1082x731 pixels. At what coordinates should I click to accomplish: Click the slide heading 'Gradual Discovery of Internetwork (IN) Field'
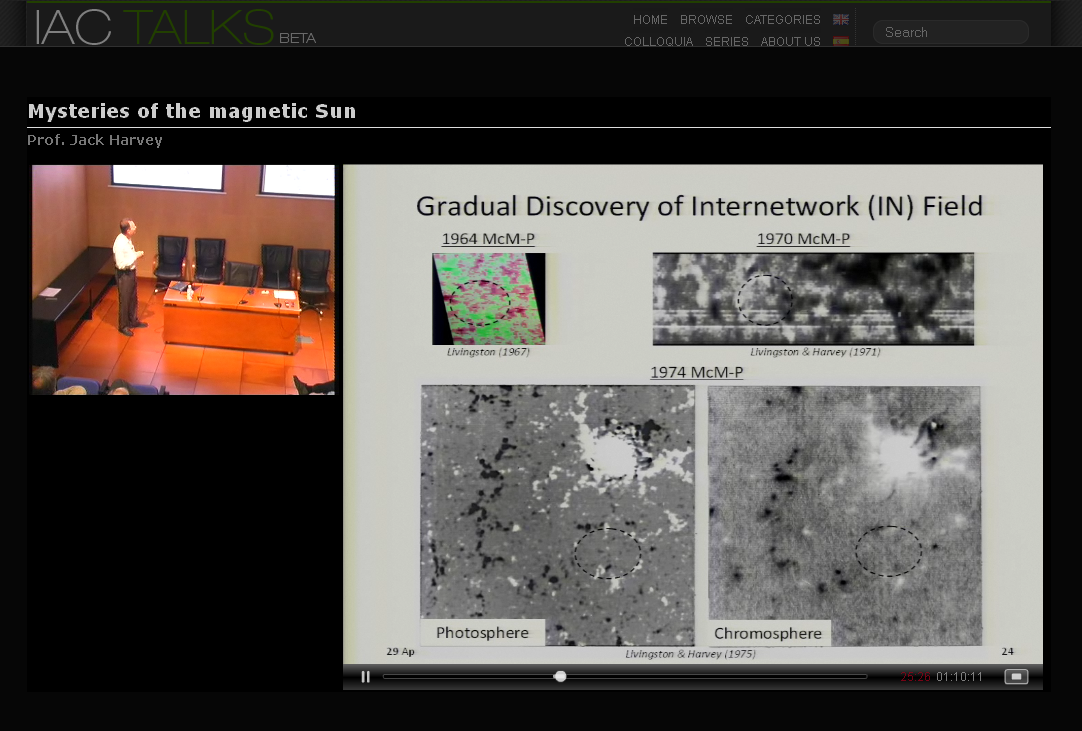point(699,206)
